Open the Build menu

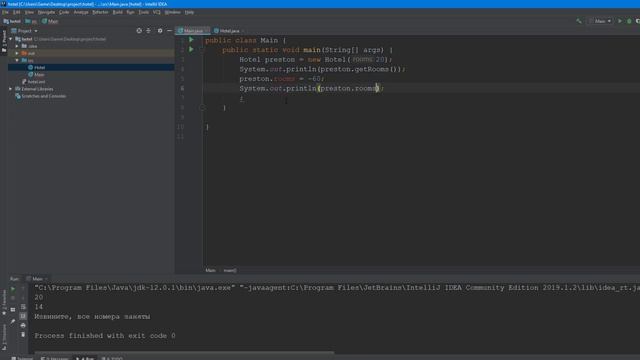tap(118, 12)
